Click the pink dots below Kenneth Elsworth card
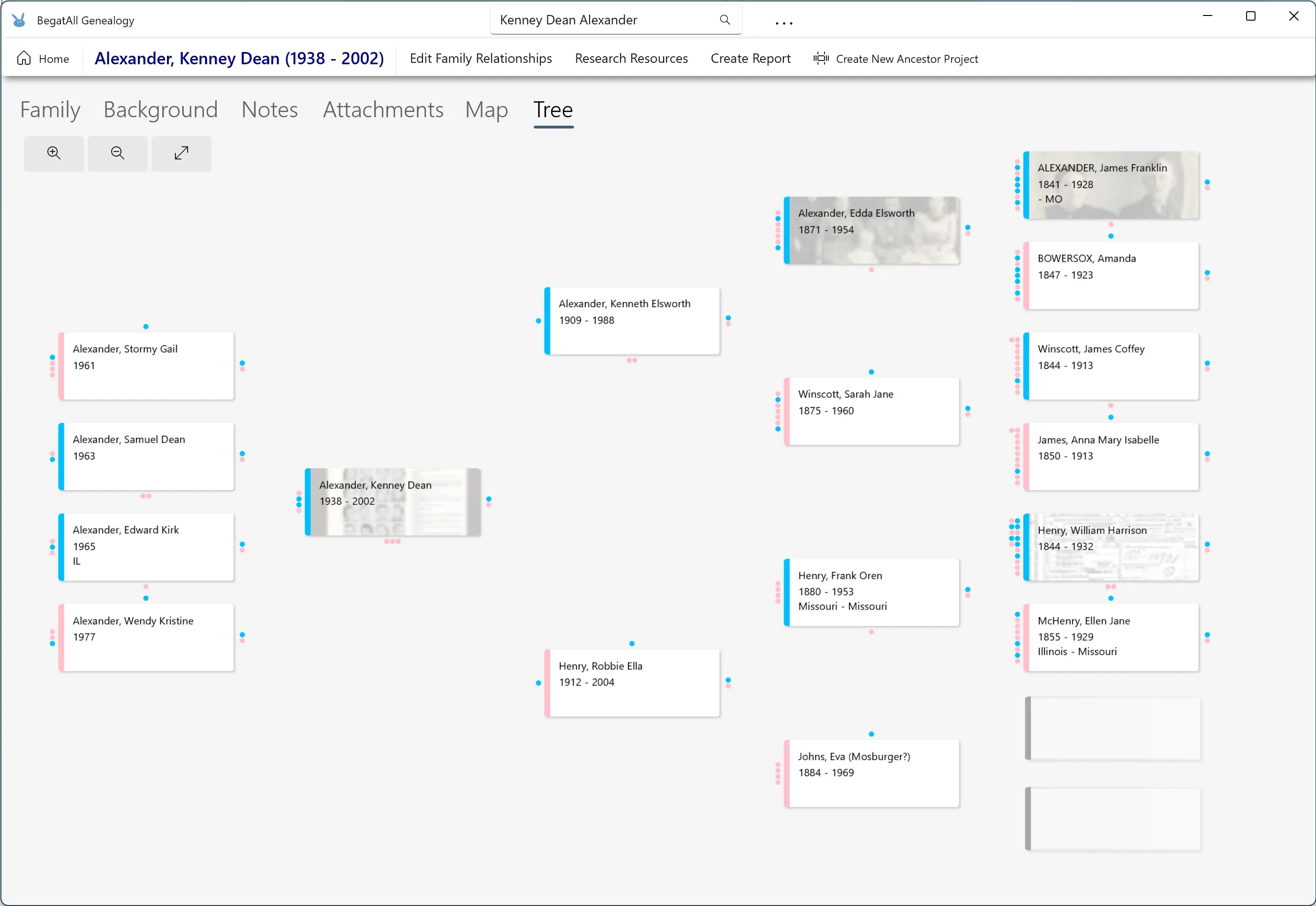1316x906 pixels. tap(632, 360)
